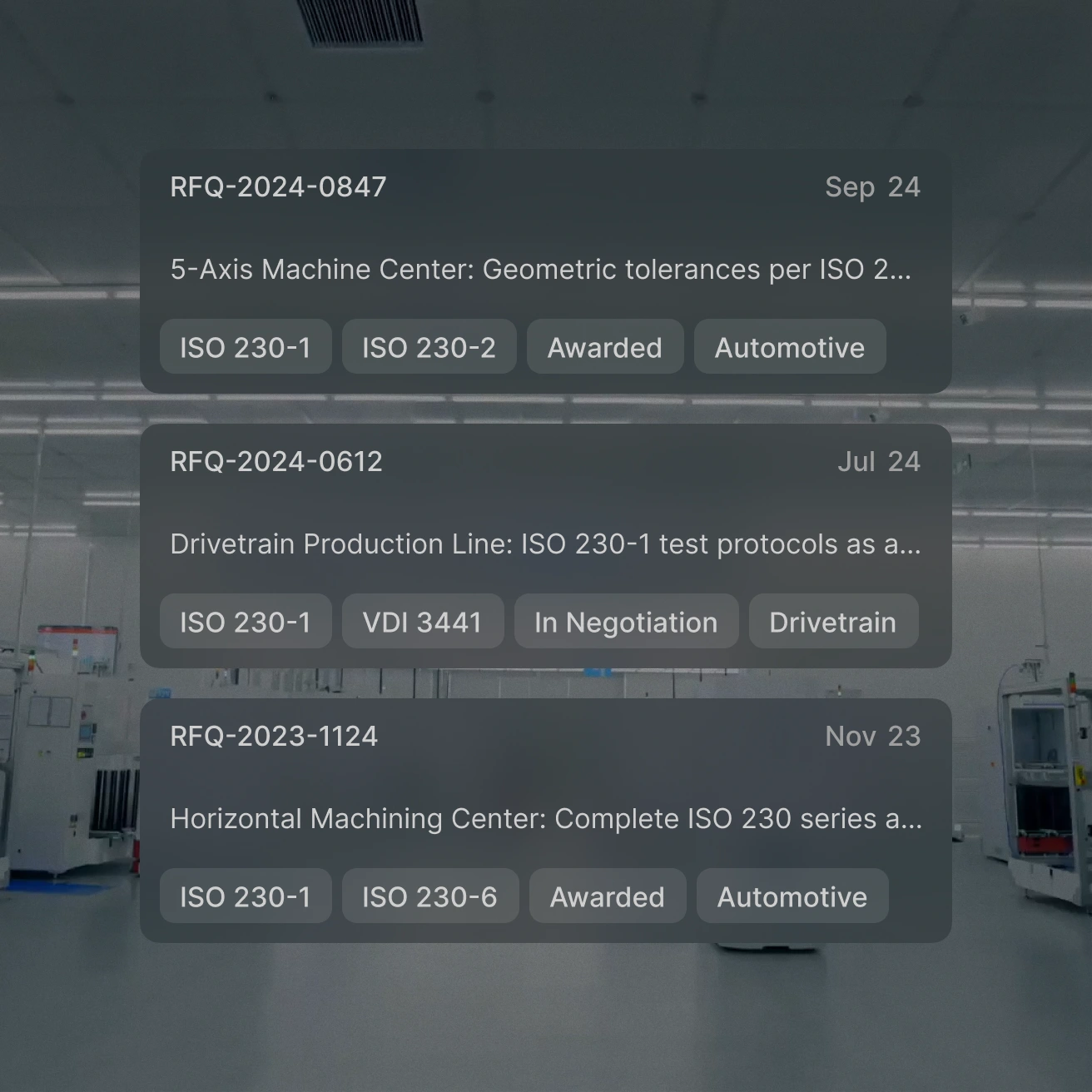The image size is (1092, 1092).
Task: Open the RFQ-2024-0612 card title
Action: coord(276,462)
